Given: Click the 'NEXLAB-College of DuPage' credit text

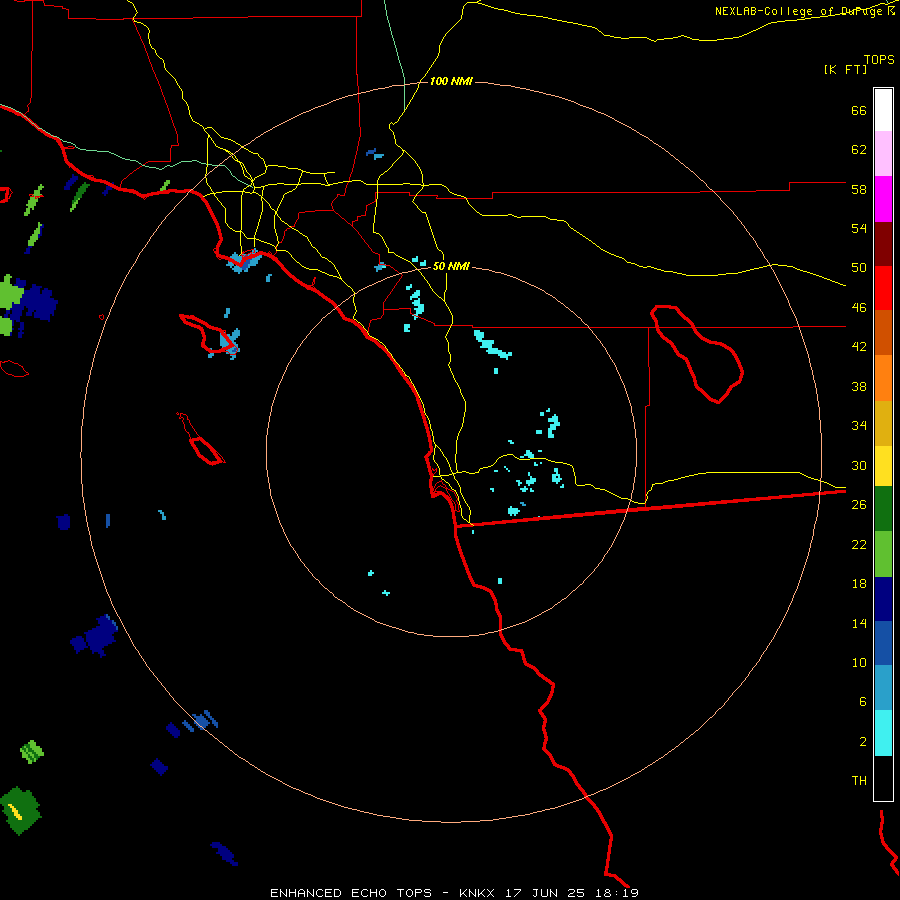Looking at the screenshot, I should [x=800, y=11].
